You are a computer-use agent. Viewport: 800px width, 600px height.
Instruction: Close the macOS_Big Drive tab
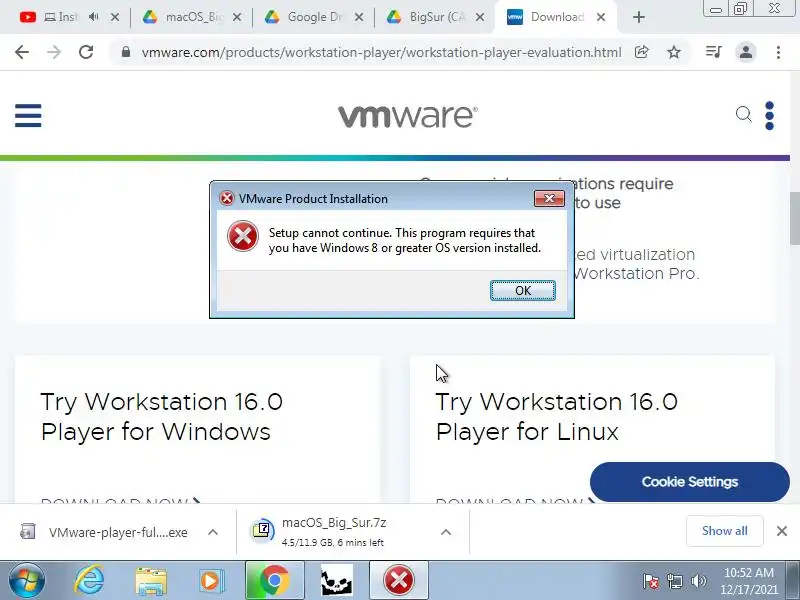tap(237, 17)
